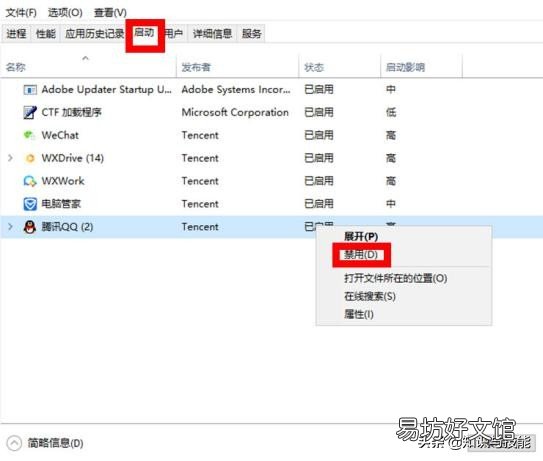543x461 pixels.
Task: Choose 在线搜索(S) in context menu
Action: click(370, 296)
